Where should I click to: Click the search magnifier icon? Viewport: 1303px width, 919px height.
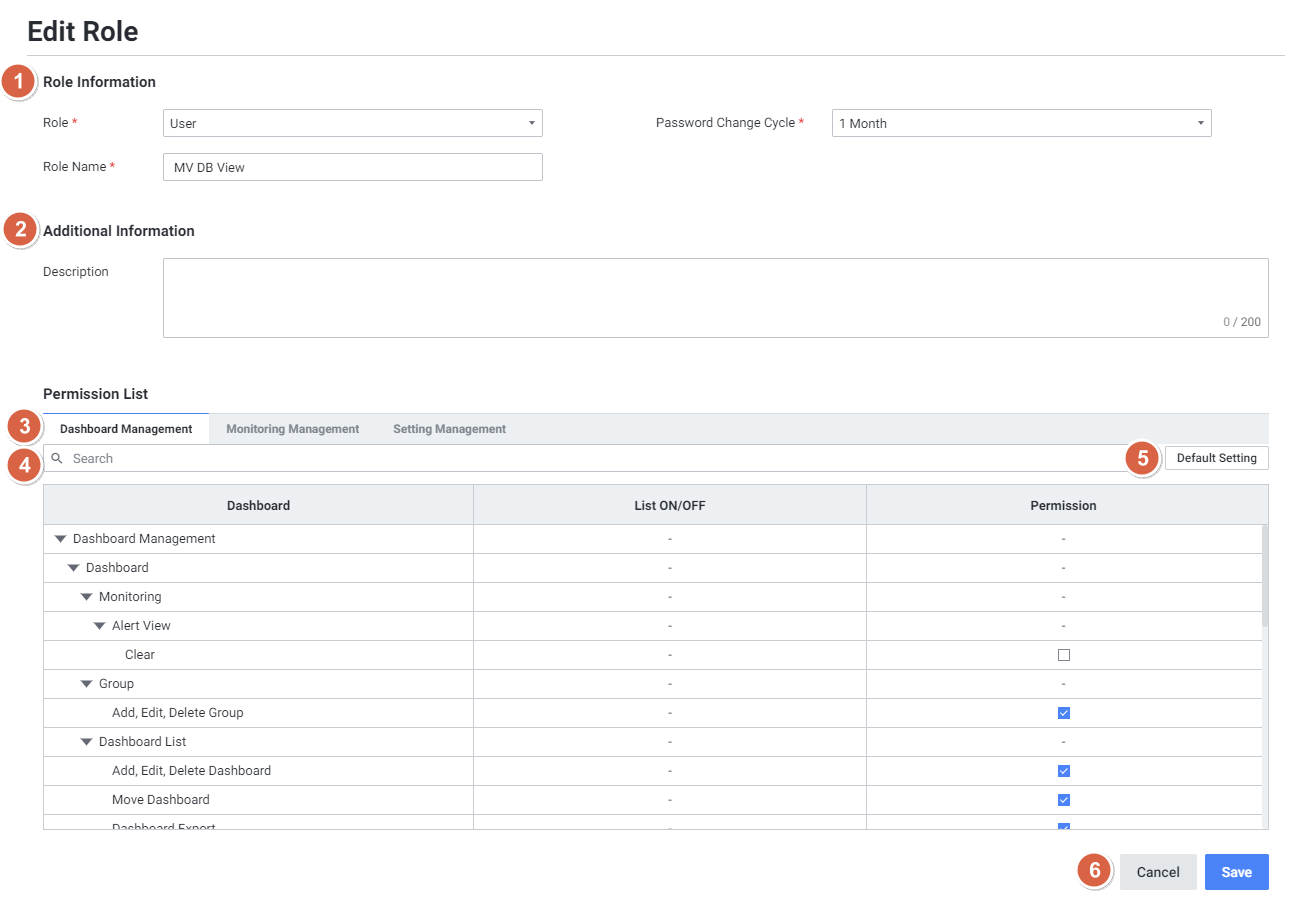[x=57, y=458]
